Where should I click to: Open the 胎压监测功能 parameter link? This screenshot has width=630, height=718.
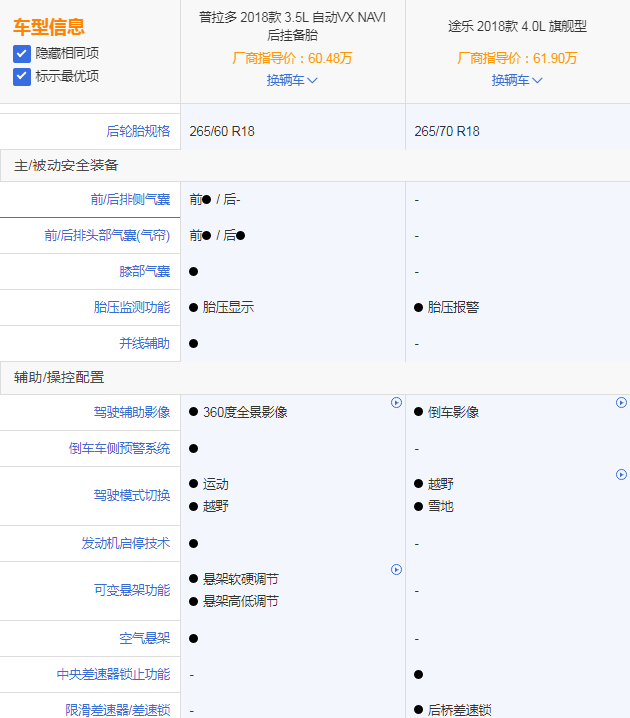132,307
